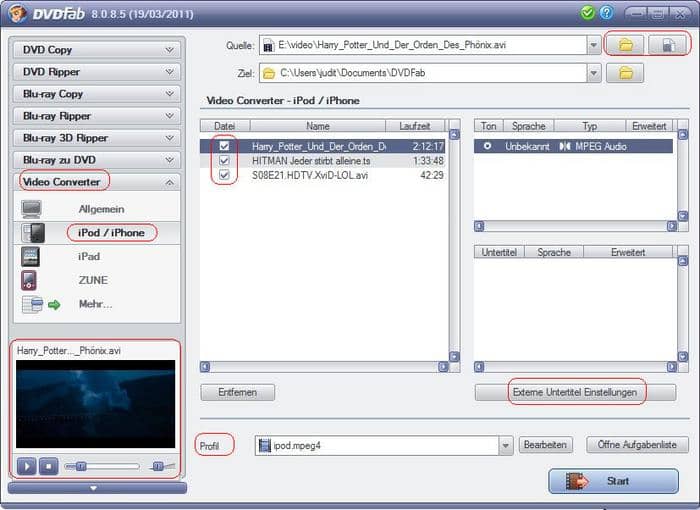Click the film strip icon in Start button
The height and width of the screenshot is (510, 700).
pos(577,481)
